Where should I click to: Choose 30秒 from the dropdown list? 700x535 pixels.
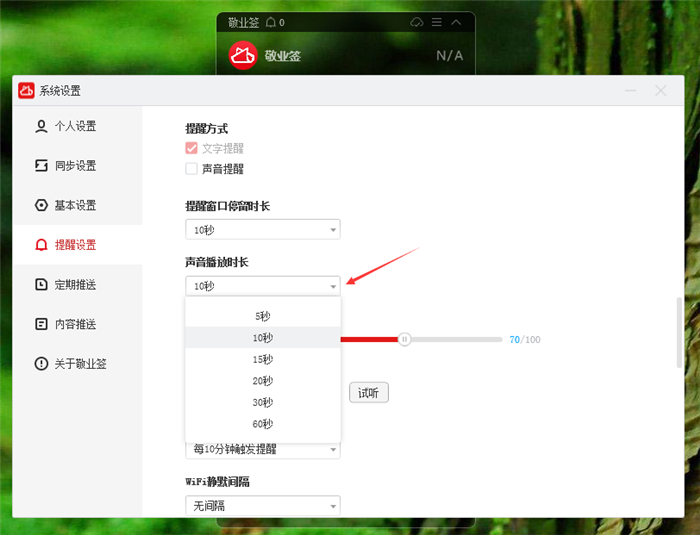point(263,402)
